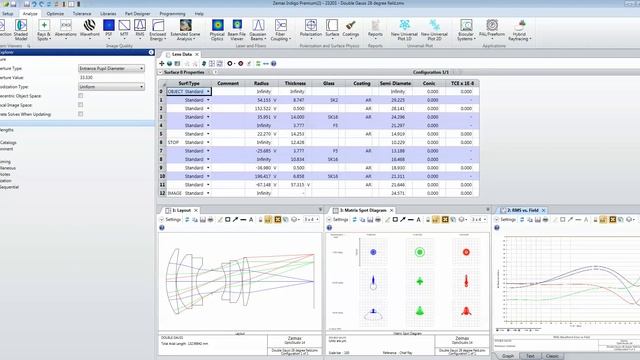Open the Hybrid Raytracing tool
This screenshot has height=360, width=640.
coord(520,30)
